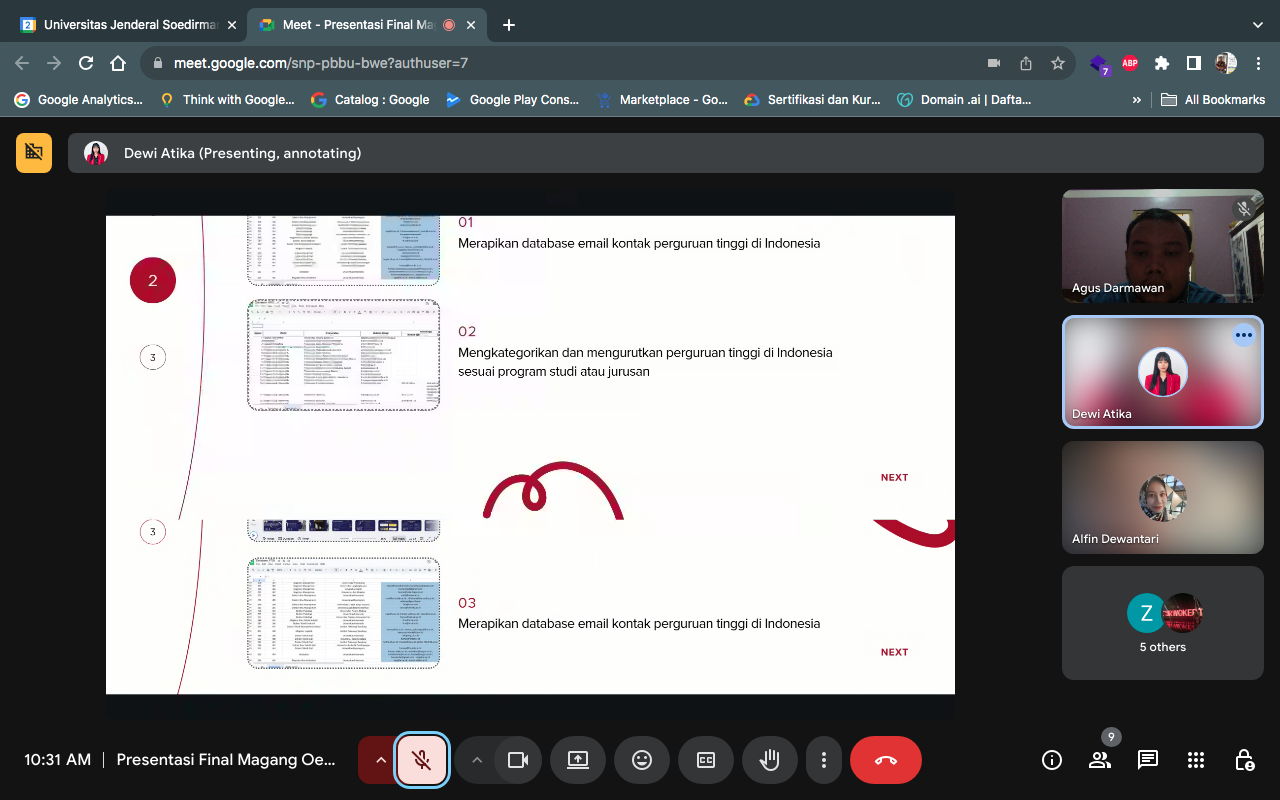Click the red leave call button
The width and height of the screenshot is (1280, 800).
click(885, 760)
